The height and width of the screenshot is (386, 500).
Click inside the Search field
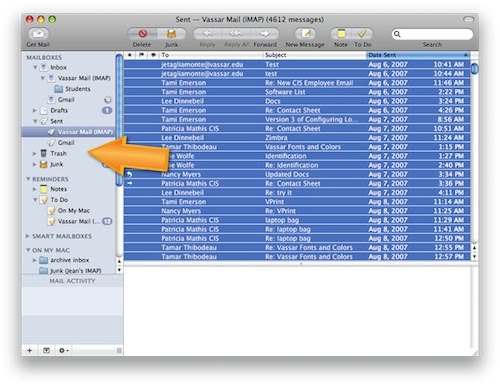point(432,34)
